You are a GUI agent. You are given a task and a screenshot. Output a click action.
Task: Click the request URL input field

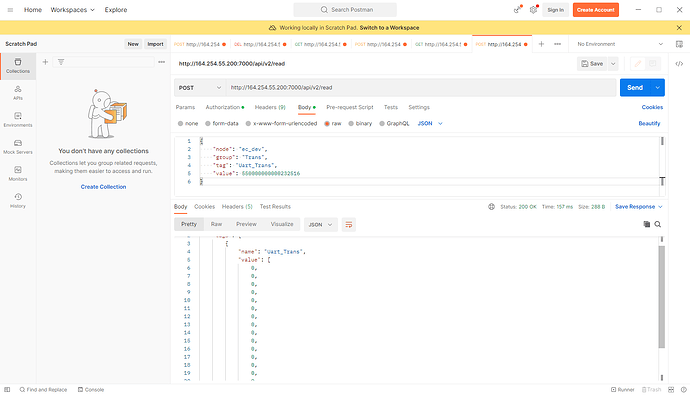coord(421,88)
